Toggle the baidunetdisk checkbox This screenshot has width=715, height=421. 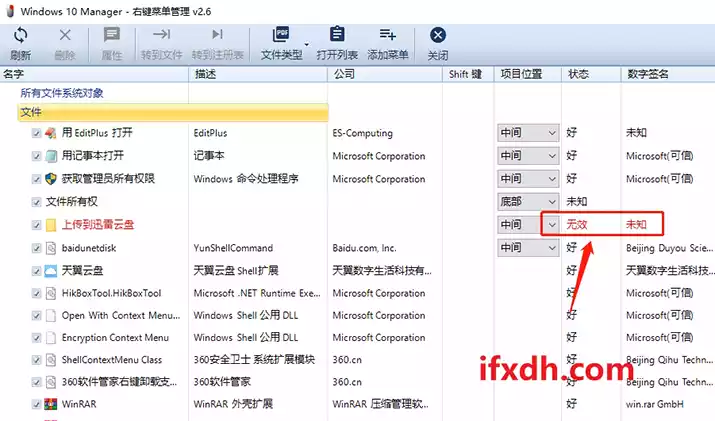coord(36,248)
